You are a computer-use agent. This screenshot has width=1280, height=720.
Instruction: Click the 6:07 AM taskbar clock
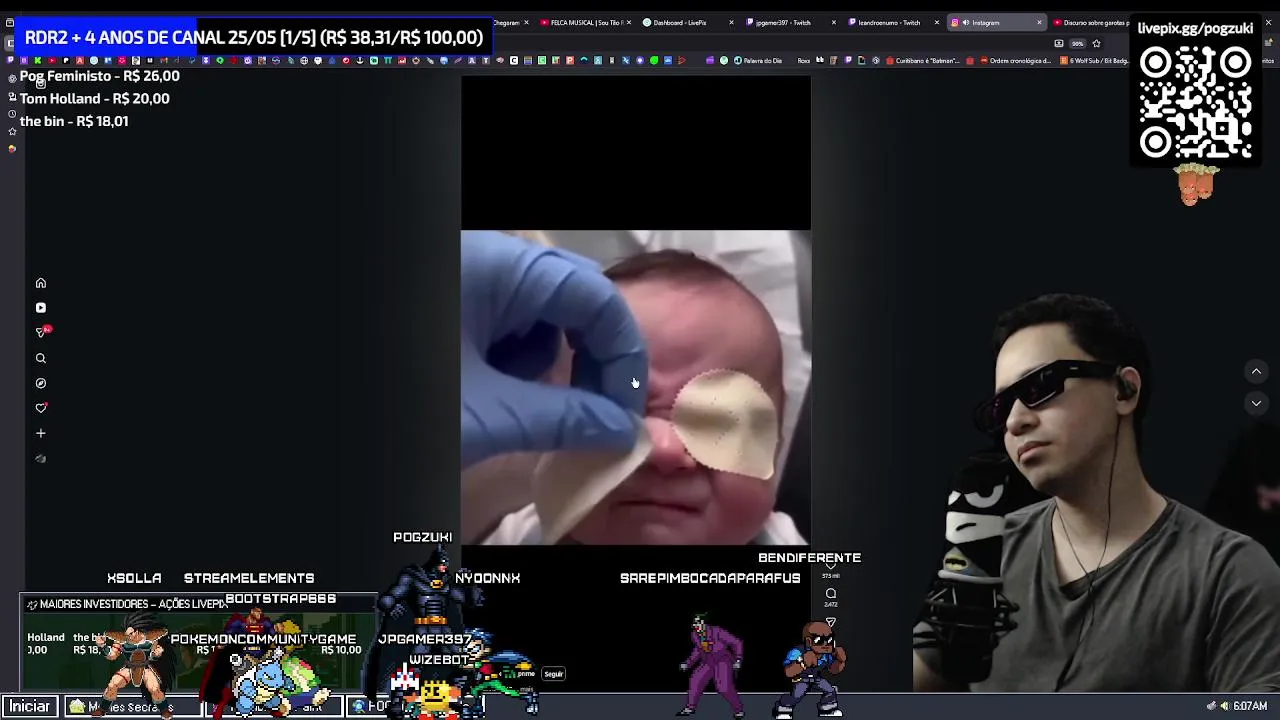pyautogui.click(x=1250, y=706)
